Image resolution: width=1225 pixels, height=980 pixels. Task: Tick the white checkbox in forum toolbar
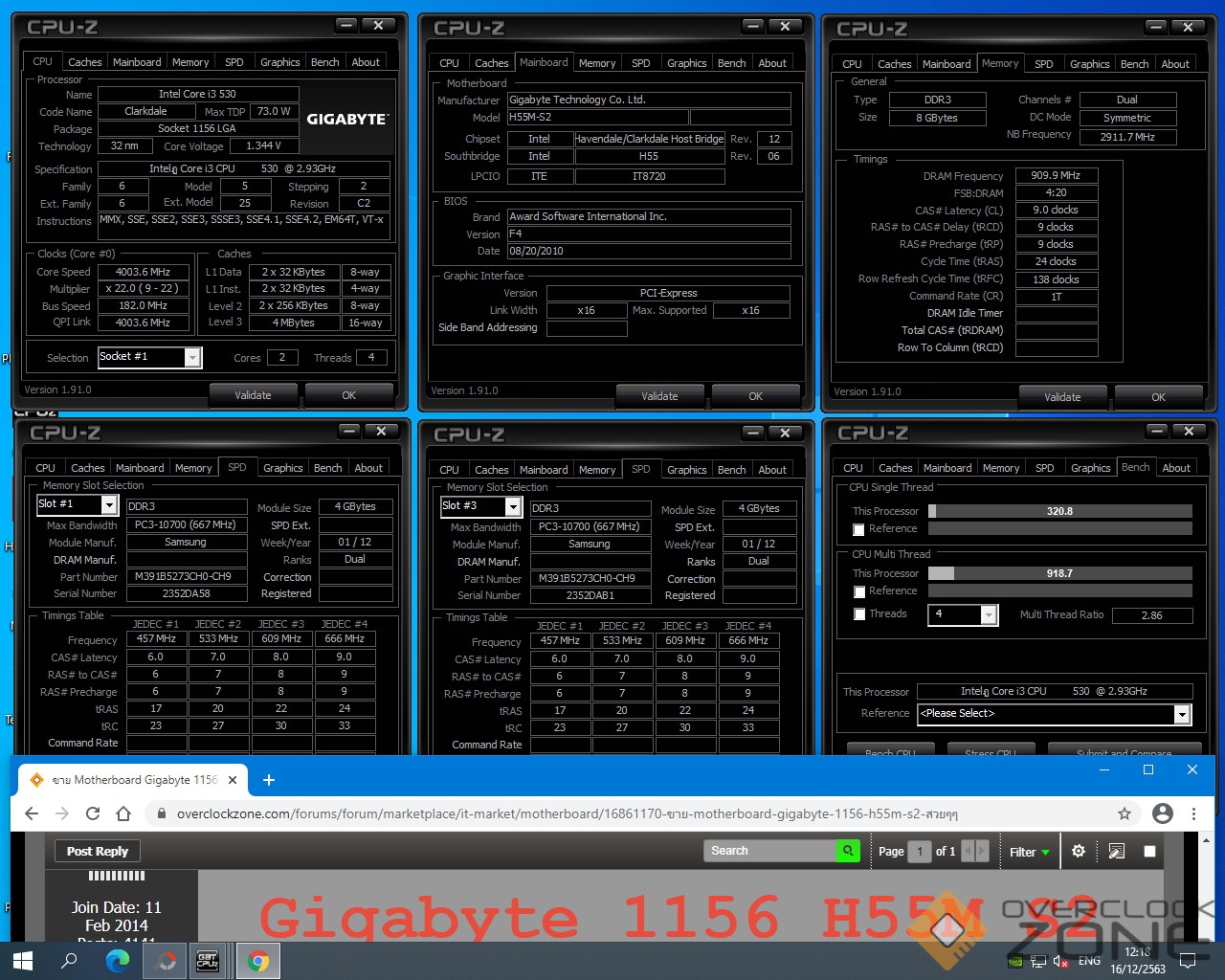coord(1149,851)
